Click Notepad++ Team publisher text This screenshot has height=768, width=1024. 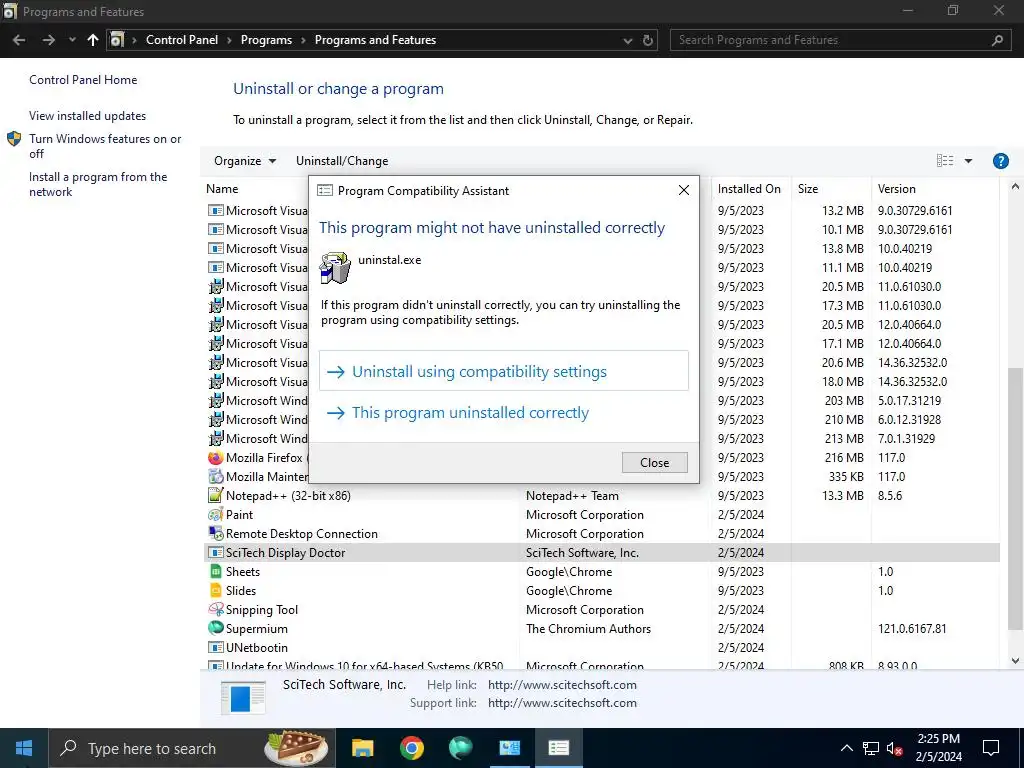click(x=572, y=496)
